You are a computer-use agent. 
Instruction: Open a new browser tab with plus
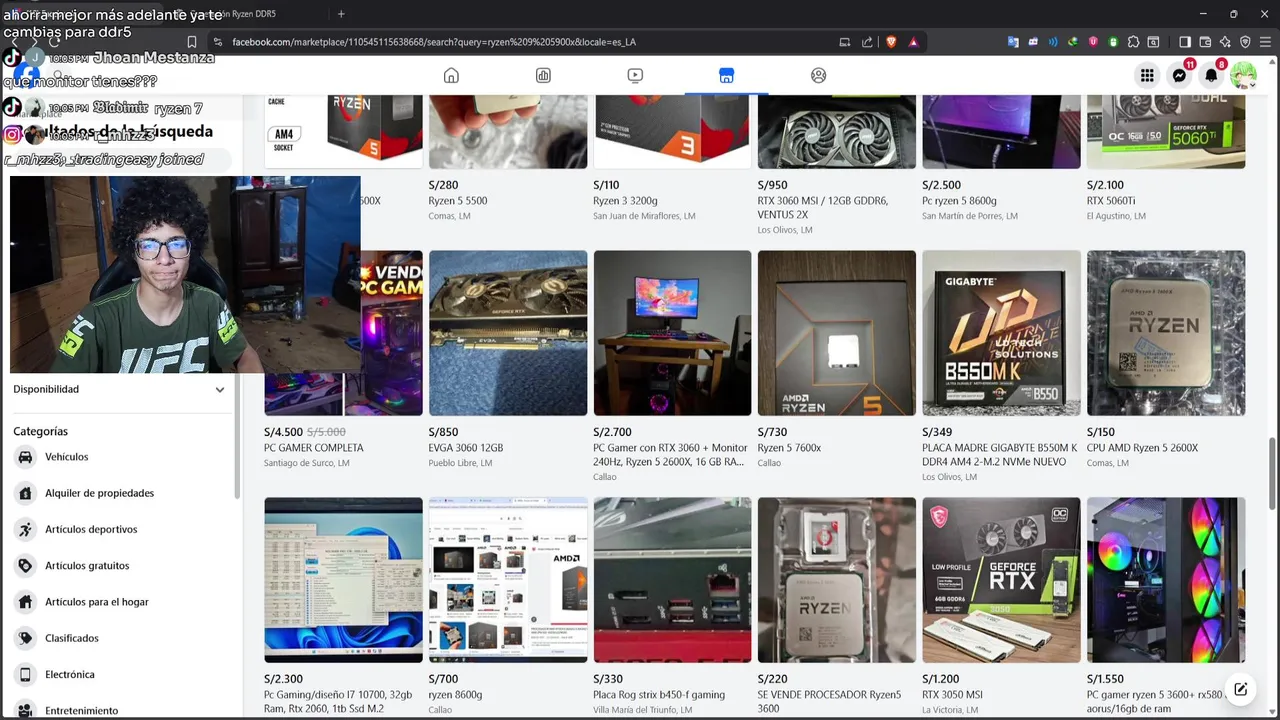[341, 14]
